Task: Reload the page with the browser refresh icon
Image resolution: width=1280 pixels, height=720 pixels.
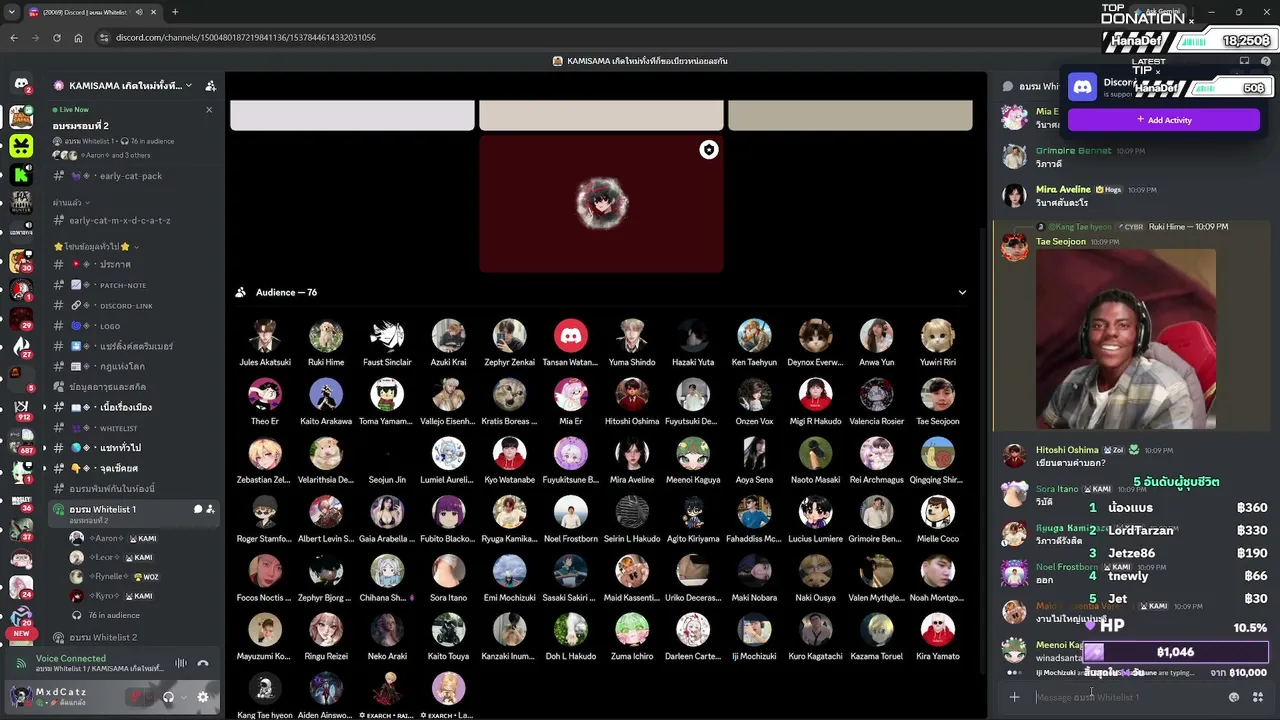Action: 56,37
